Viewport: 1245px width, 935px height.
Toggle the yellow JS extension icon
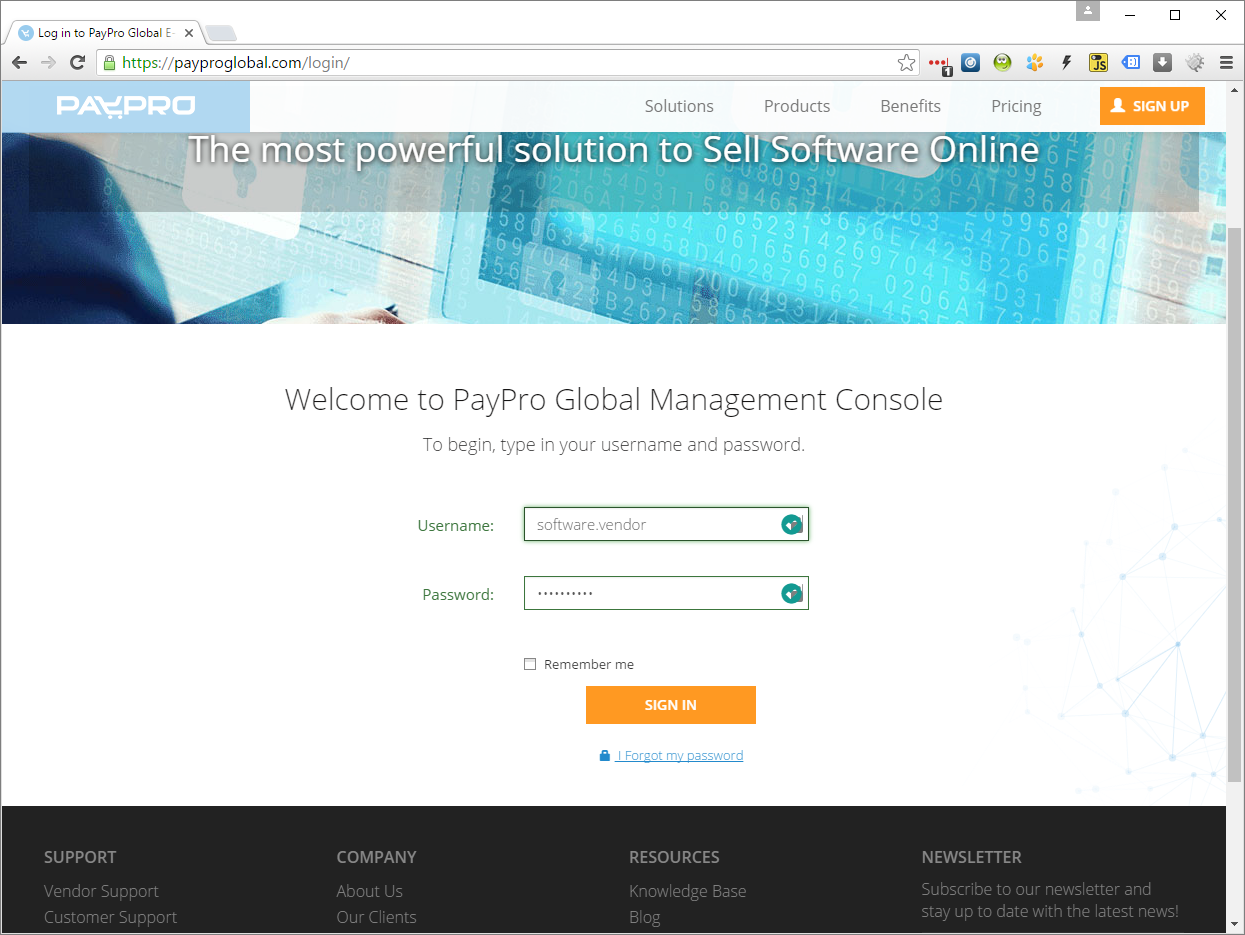point(1098,63)
